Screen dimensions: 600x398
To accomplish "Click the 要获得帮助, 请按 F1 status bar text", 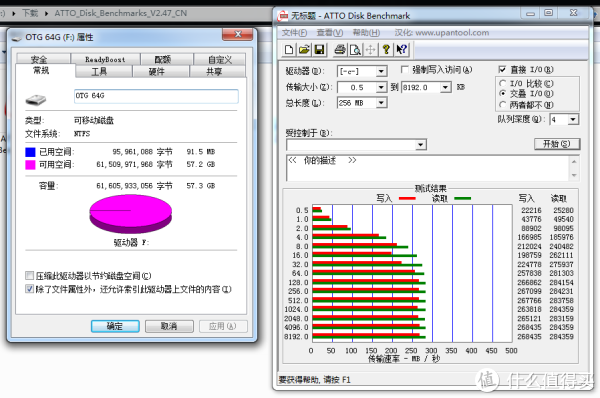I will [x=315, y=380].
